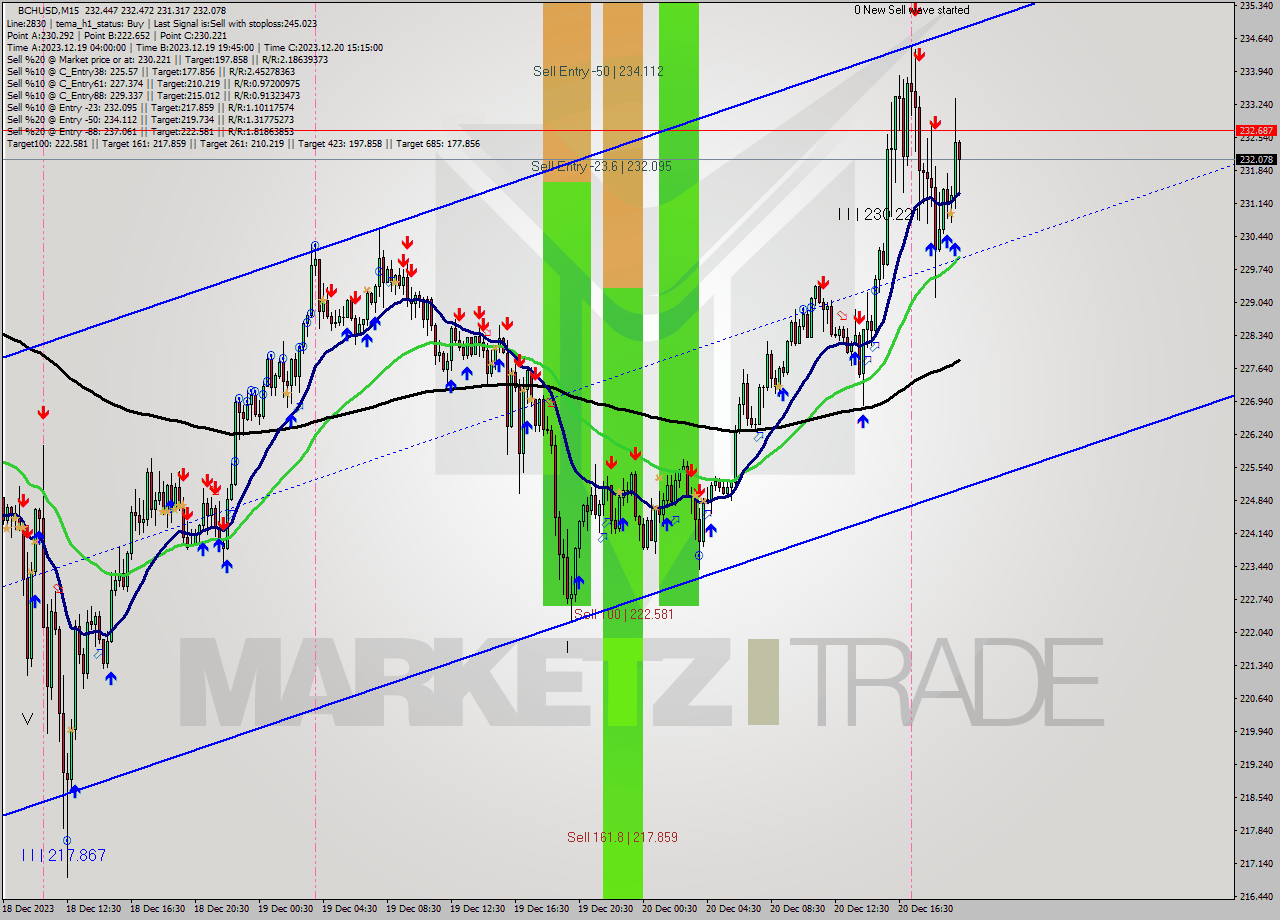Click the 224.840 price axis value
This screenshot has height=920, width=1280.
pyautogui.click(x=1256, y=500)
